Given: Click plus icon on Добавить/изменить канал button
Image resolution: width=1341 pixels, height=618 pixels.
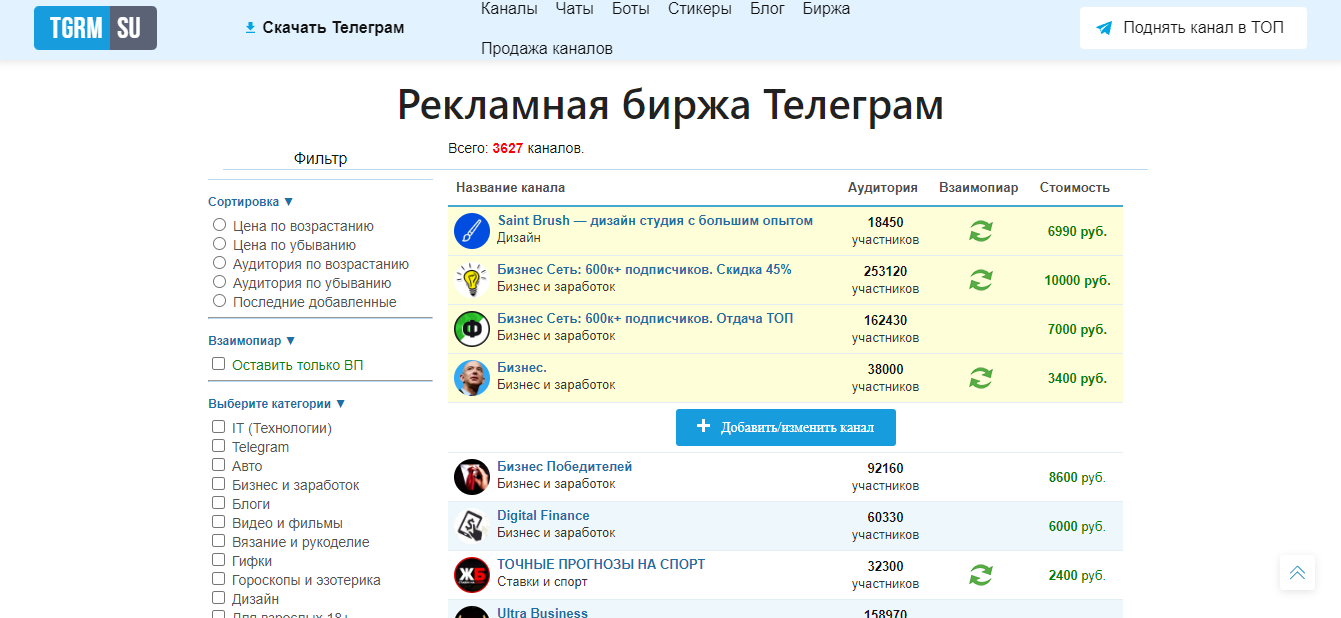Looking at the screenshot, I should tap(703, 427).
